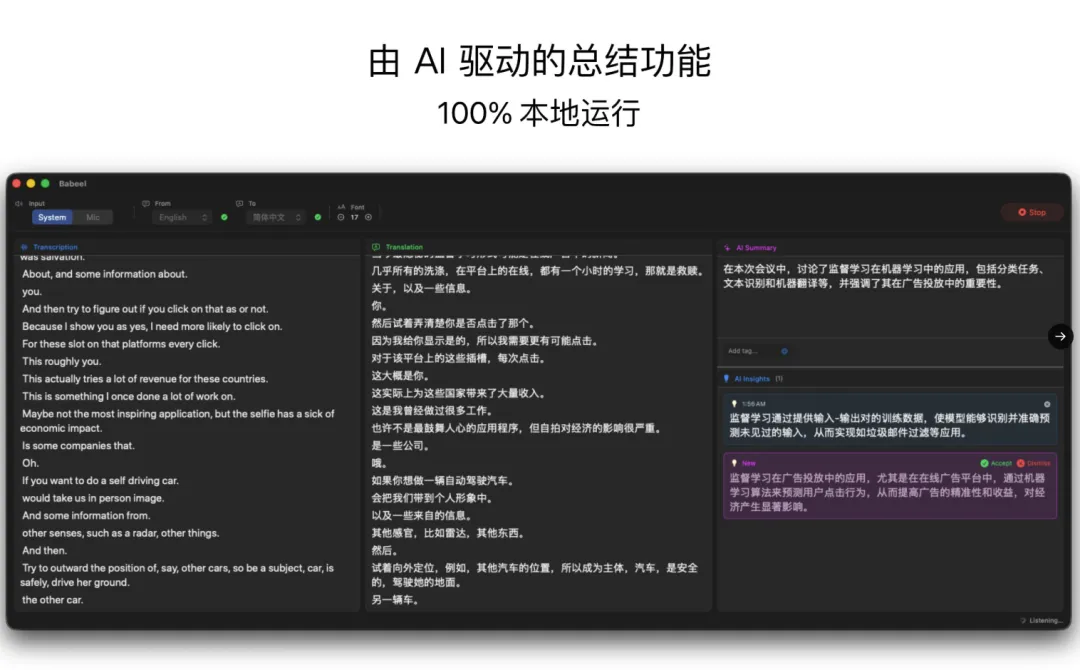This screenshot has height=670, width=1080.
Task: Expand sidebar with the circular arrow button
Action: coord(1059,336)
